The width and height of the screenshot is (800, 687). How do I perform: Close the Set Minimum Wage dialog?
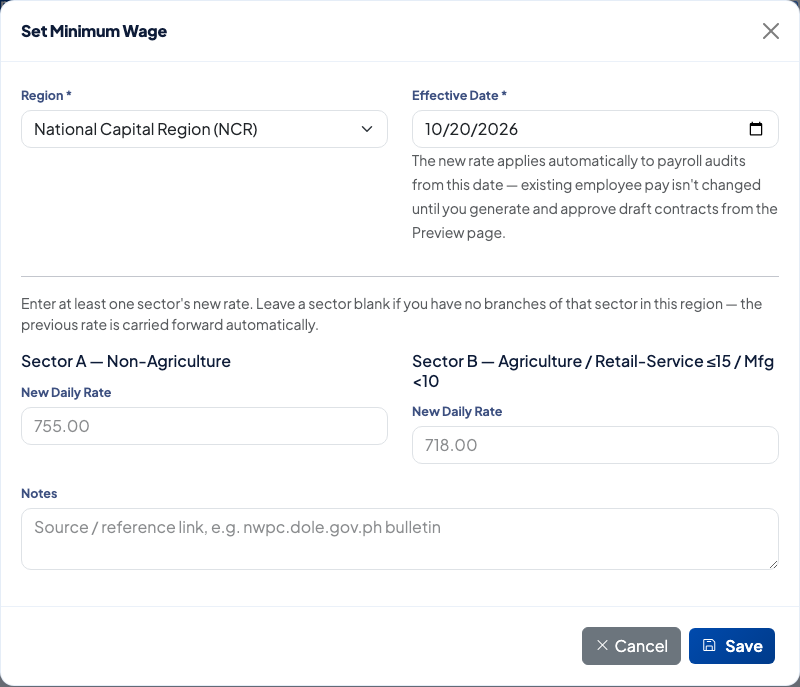tap(770, 31)
